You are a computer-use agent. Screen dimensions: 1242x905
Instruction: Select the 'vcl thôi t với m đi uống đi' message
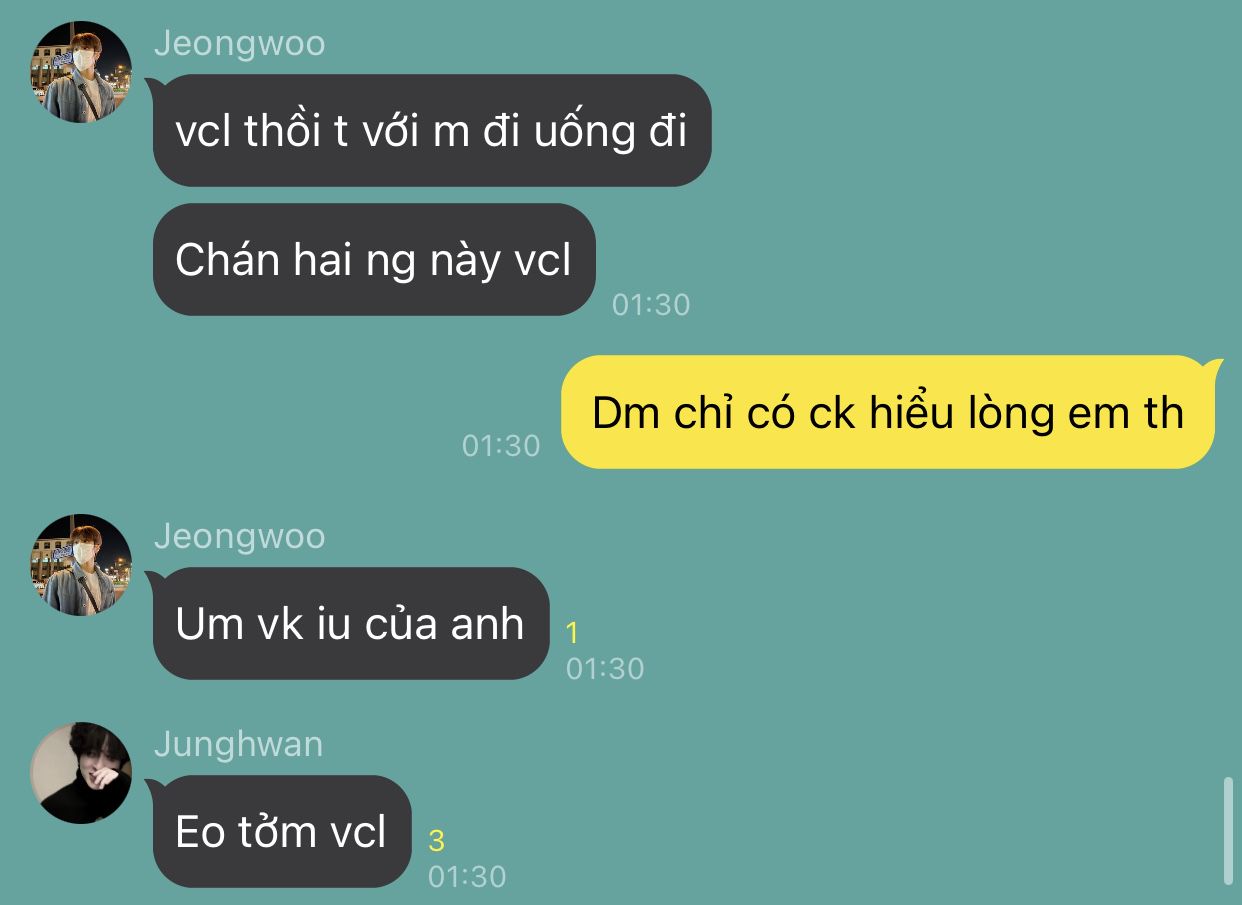[x=432, y=130]
